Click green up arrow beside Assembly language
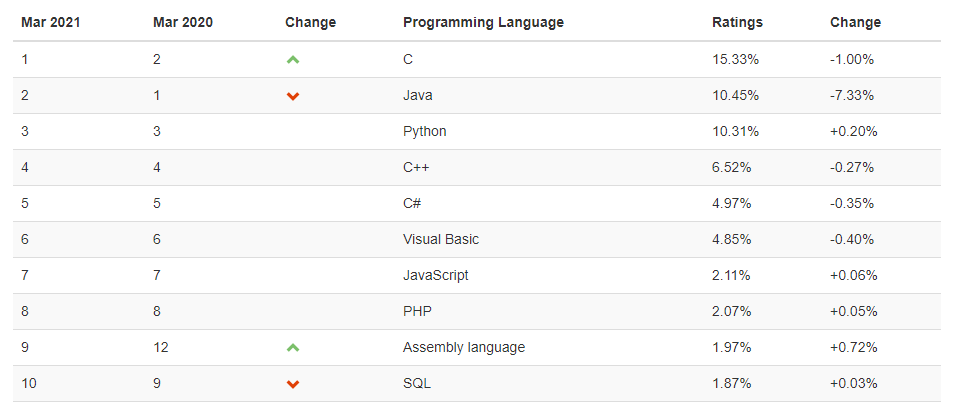 (x=293, y=348)
